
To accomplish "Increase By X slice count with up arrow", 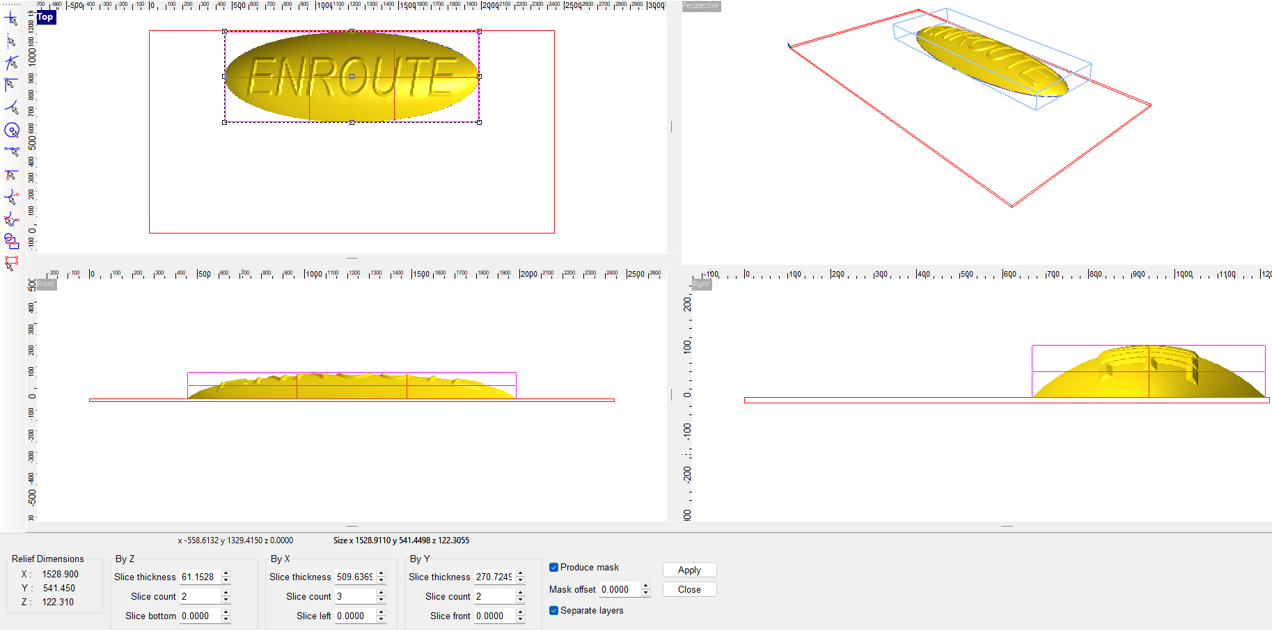I will [x=381, y=593].
